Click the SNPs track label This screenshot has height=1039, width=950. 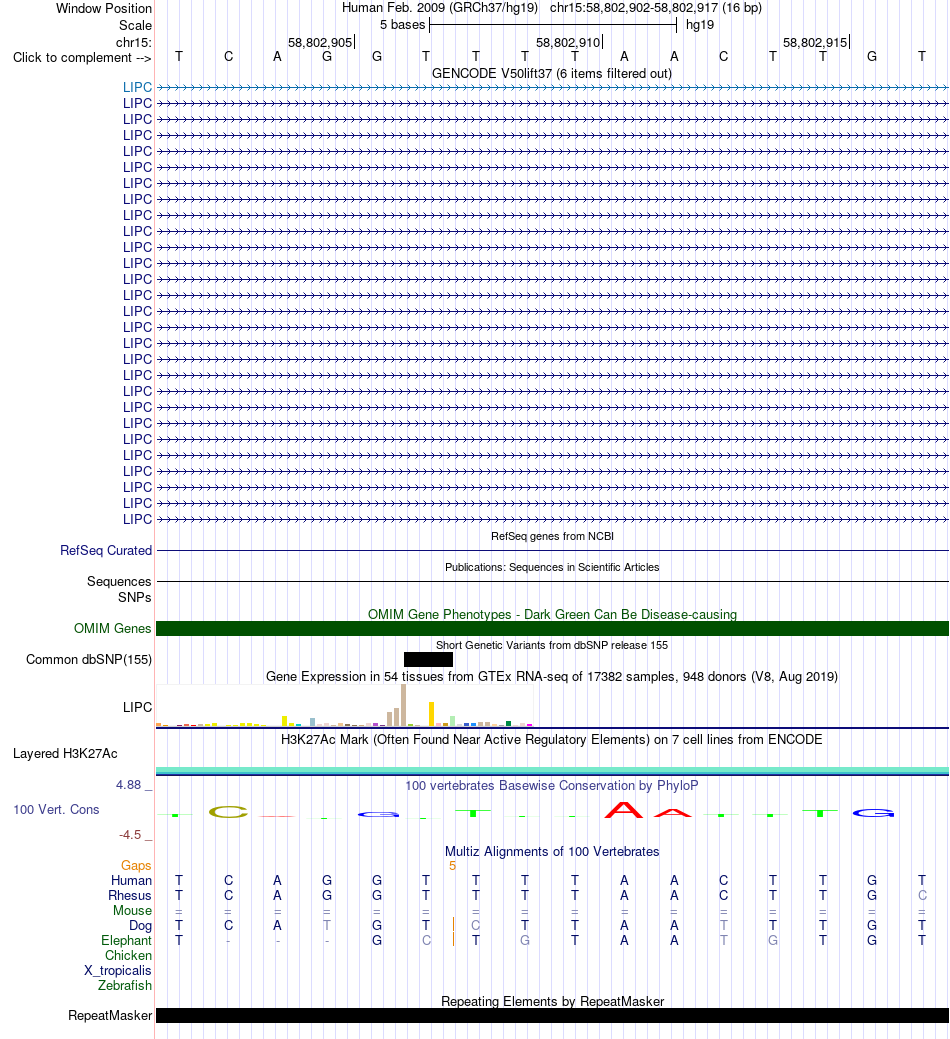(x=134, y=597)
